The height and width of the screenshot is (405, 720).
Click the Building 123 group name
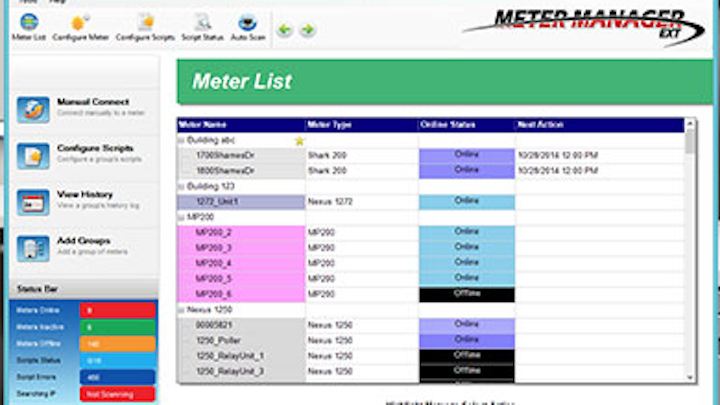pyautogui.click(x=211, y=186)
